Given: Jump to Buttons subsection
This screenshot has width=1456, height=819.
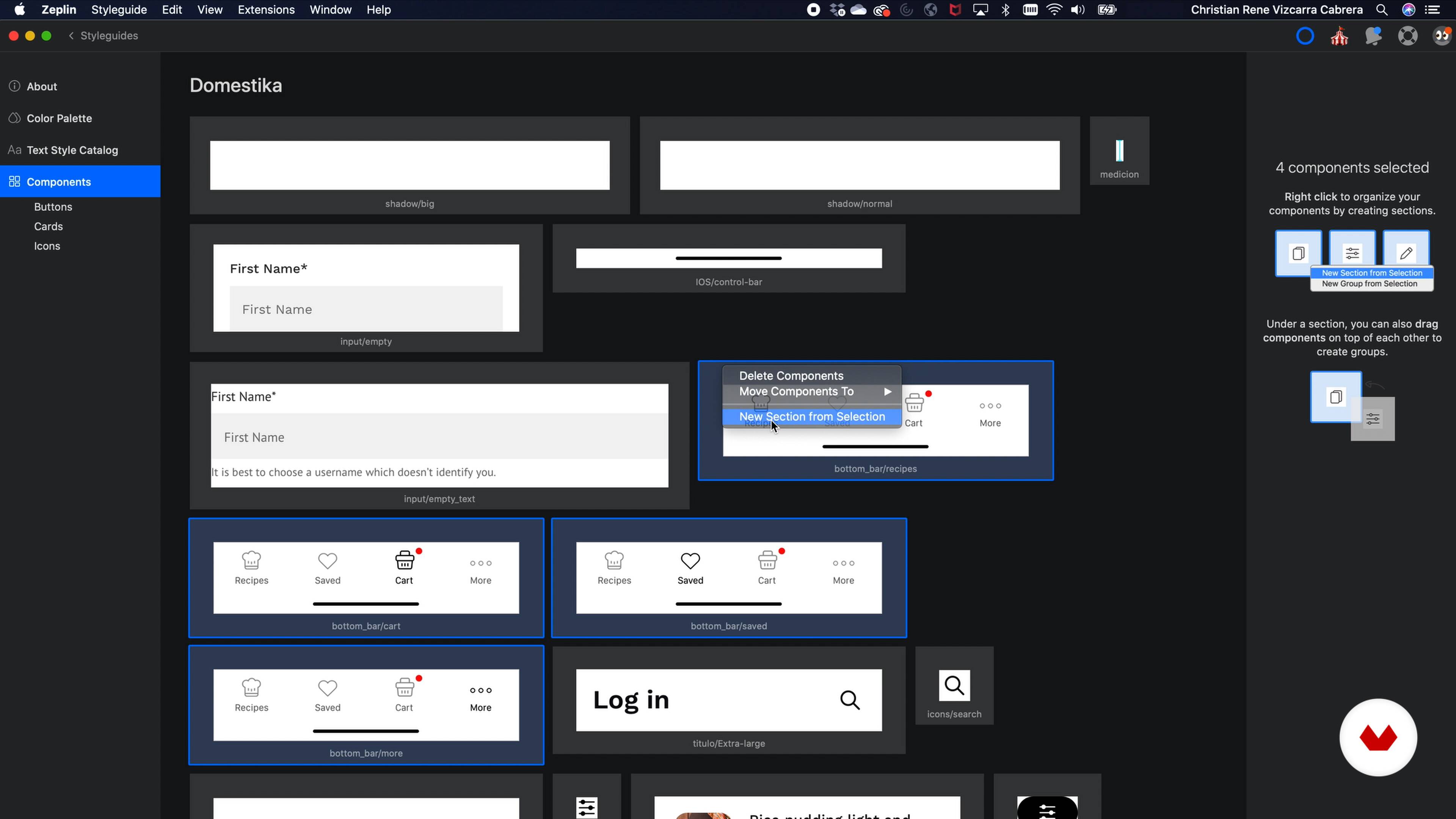Looking at the screenshot, I should [53, 207].
